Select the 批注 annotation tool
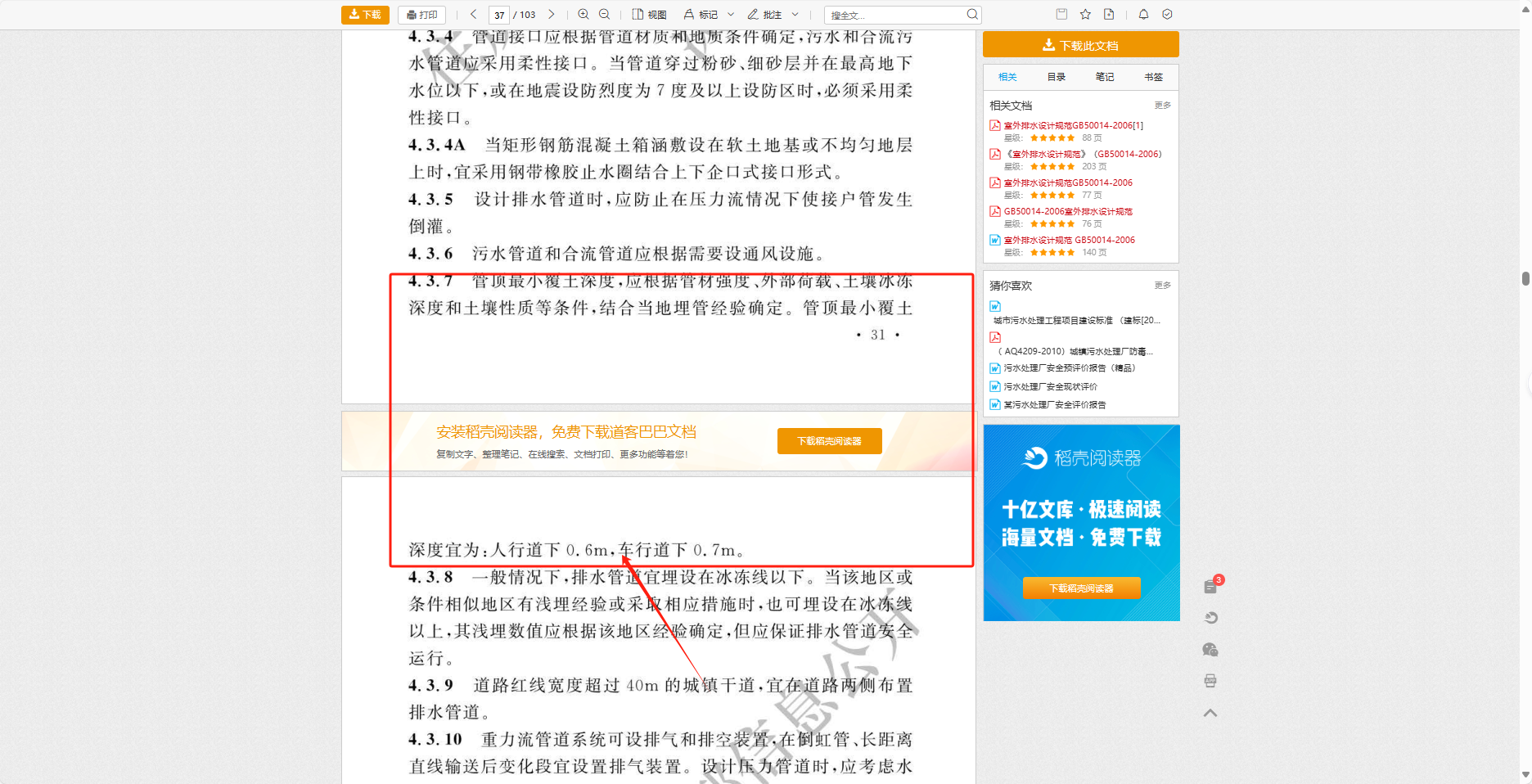 (x=765, y=15)
